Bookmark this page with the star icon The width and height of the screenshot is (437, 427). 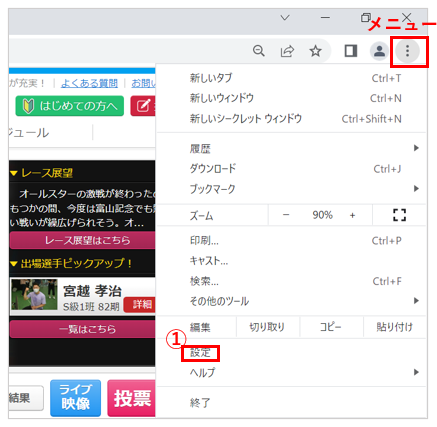(x=315, y=51)
